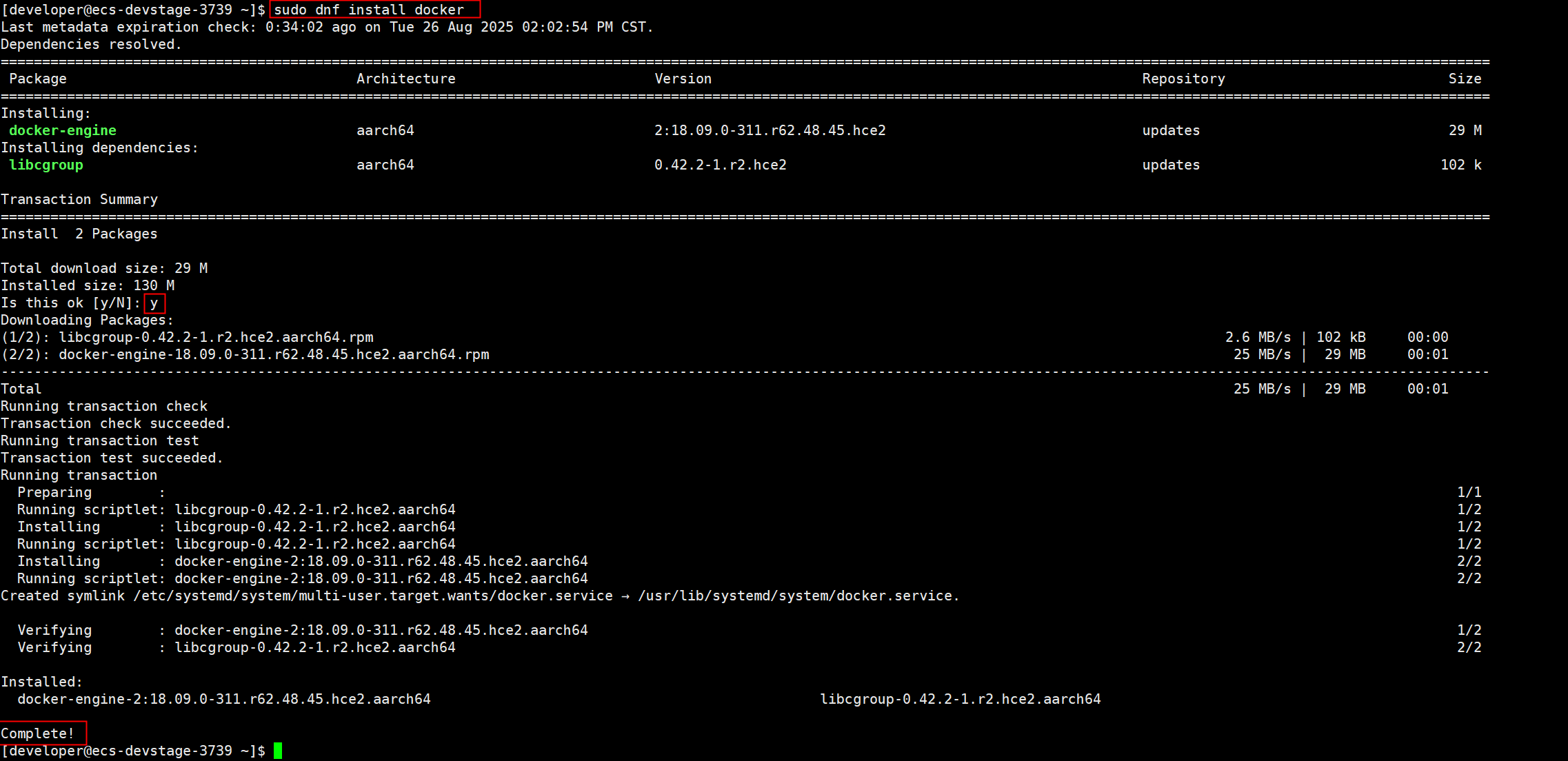Click the 'y' confirmation answer

[154, 303]
